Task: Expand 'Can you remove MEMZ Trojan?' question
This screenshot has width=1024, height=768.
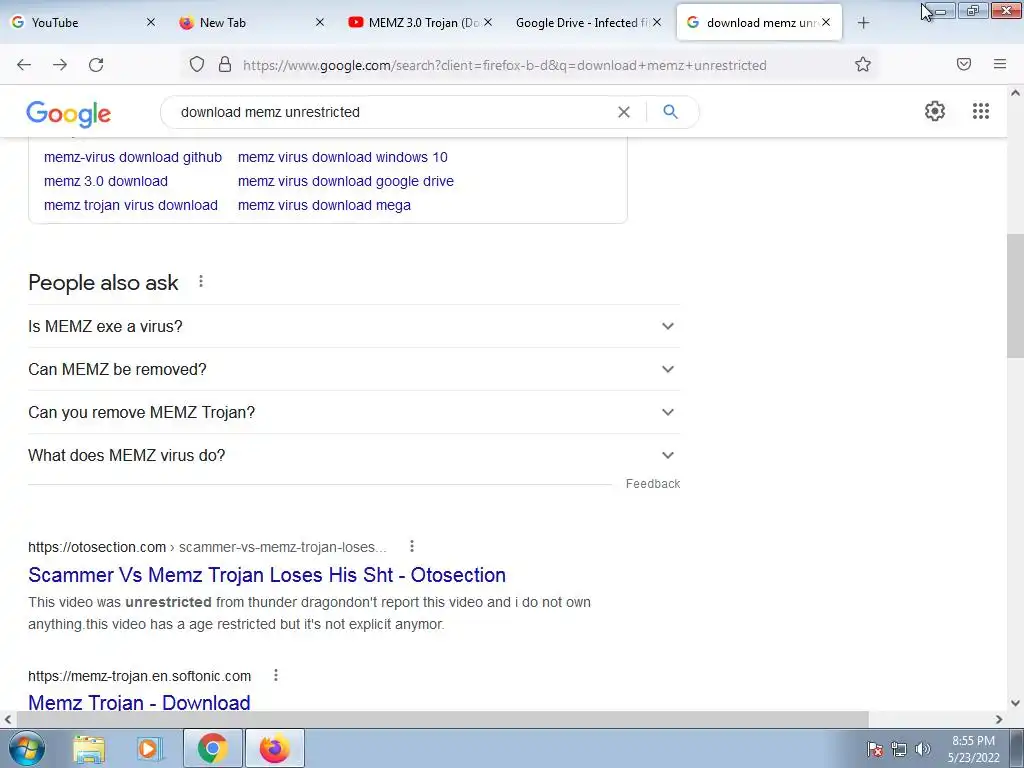Action: coord(354,412)
